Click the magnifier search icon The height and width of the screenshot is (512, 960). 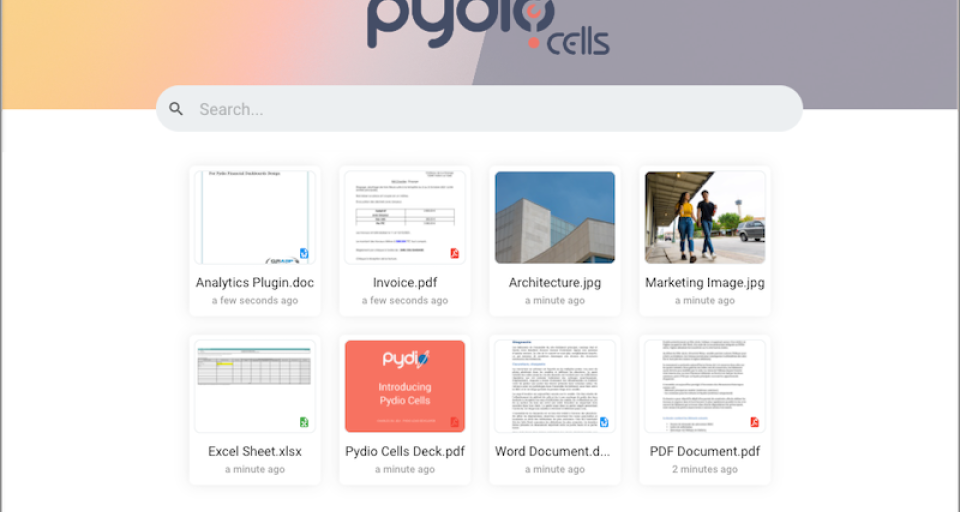[176, 109]
